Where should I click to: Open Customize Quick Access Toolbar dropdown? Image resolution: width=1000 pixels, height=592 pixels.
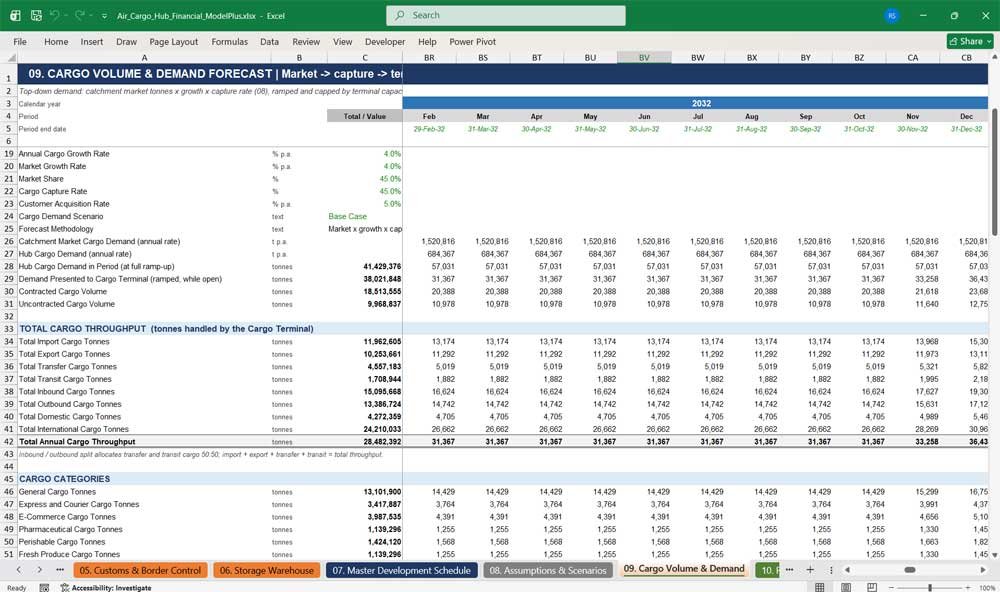[x=104, y=16]
